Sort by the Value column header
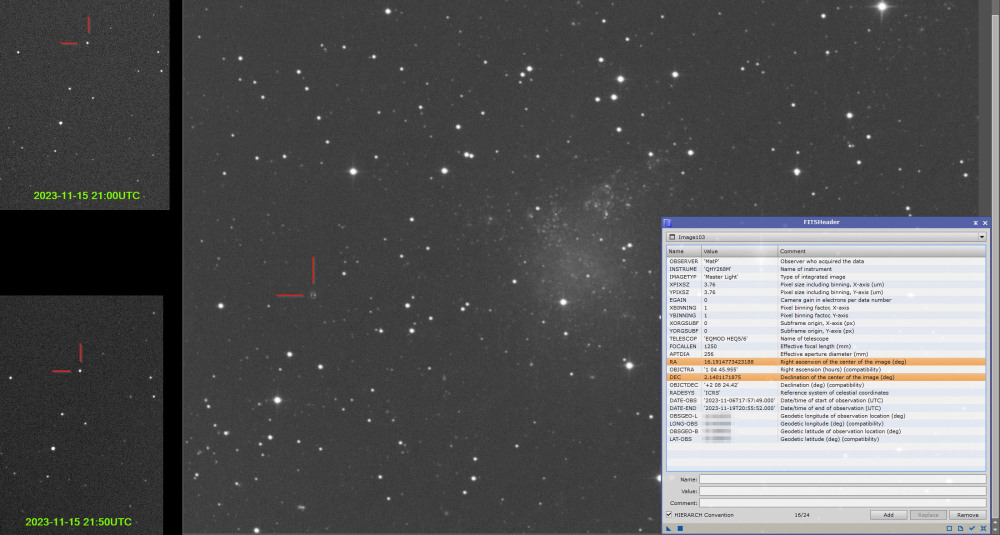Screen dimensions: 1000x535 point(740,251)
